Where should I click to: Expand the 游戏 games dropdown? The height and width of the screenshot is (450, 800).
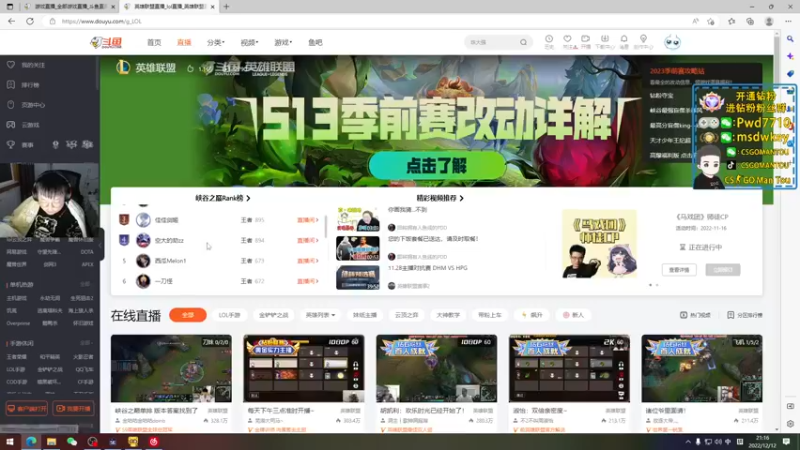283,42
